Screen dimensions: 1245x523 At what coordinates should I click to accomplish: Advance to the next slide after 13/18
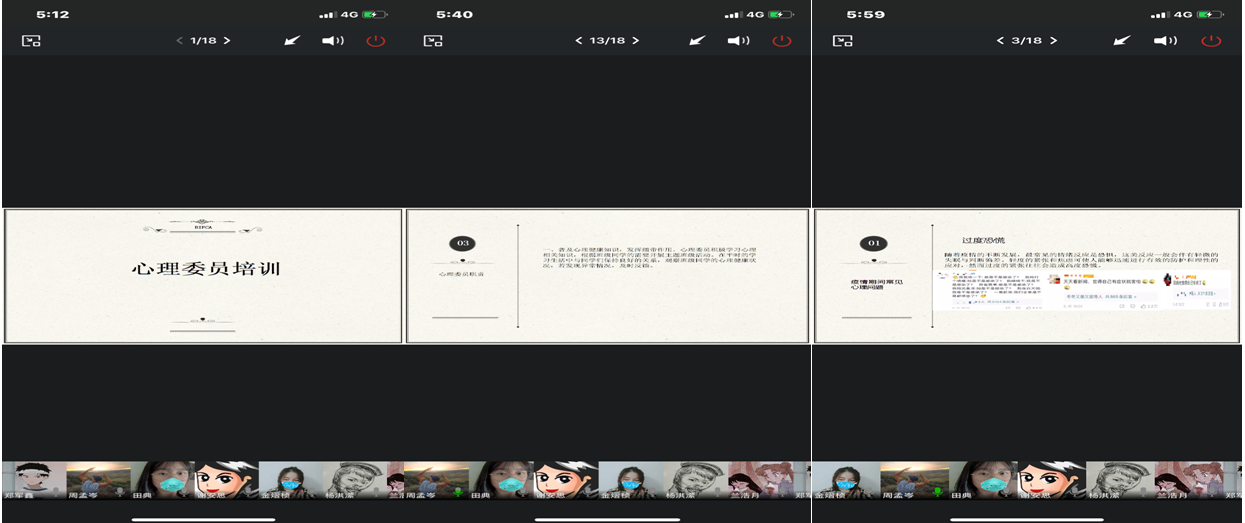pyautogui.click(x=636, y=41)
